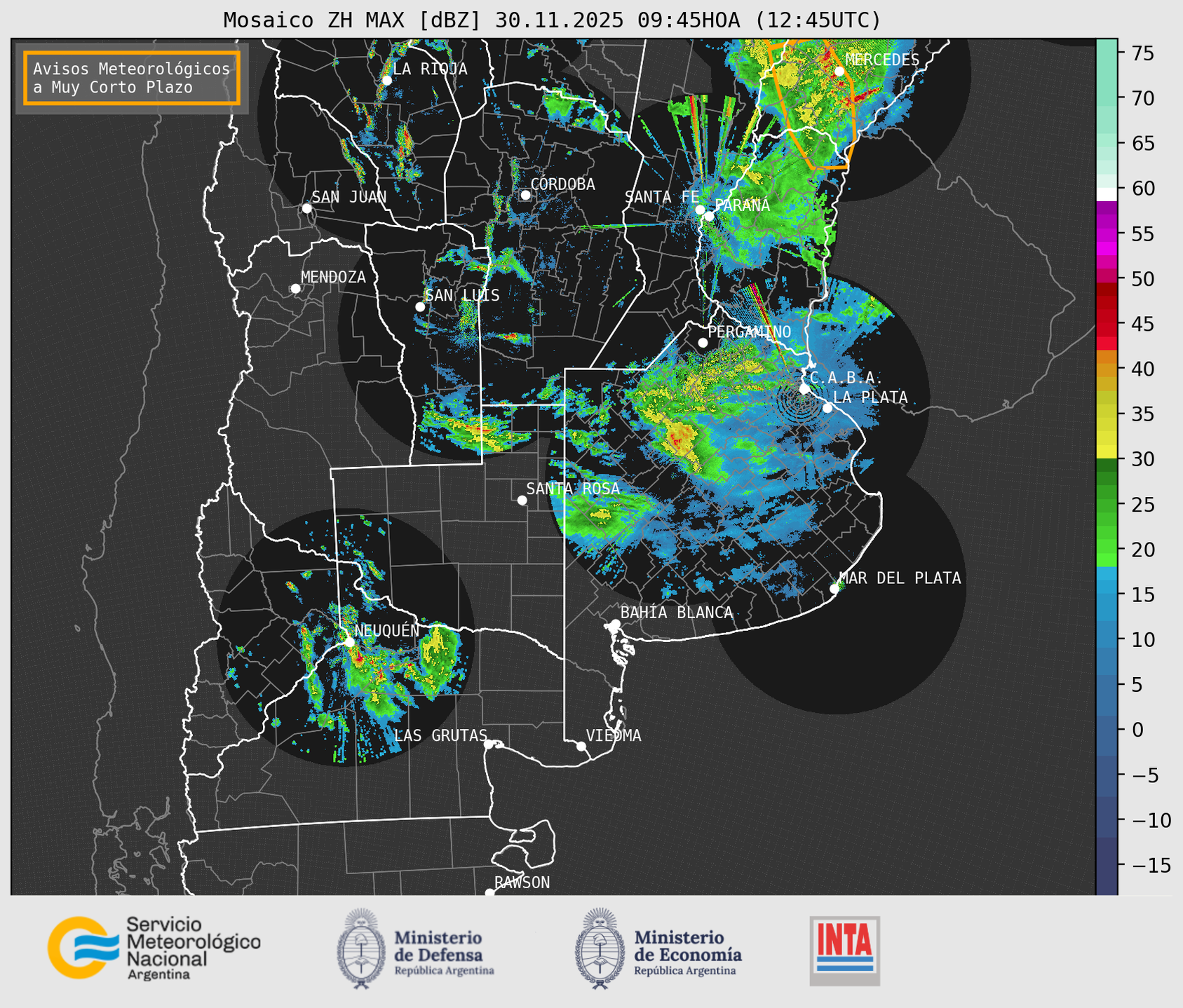Click the MAR DEL PLATA label text

click(900, 578)
